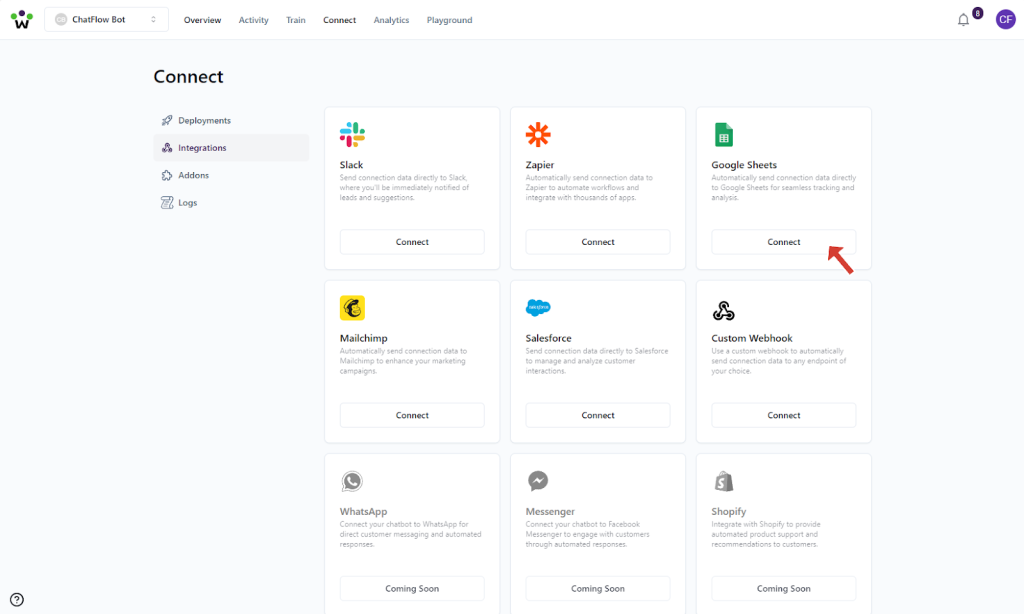The height and width of the screenshot is (614, 1024).
Task: Click the Custom Webhook logo icon
Action: click(x=724, y=310)
